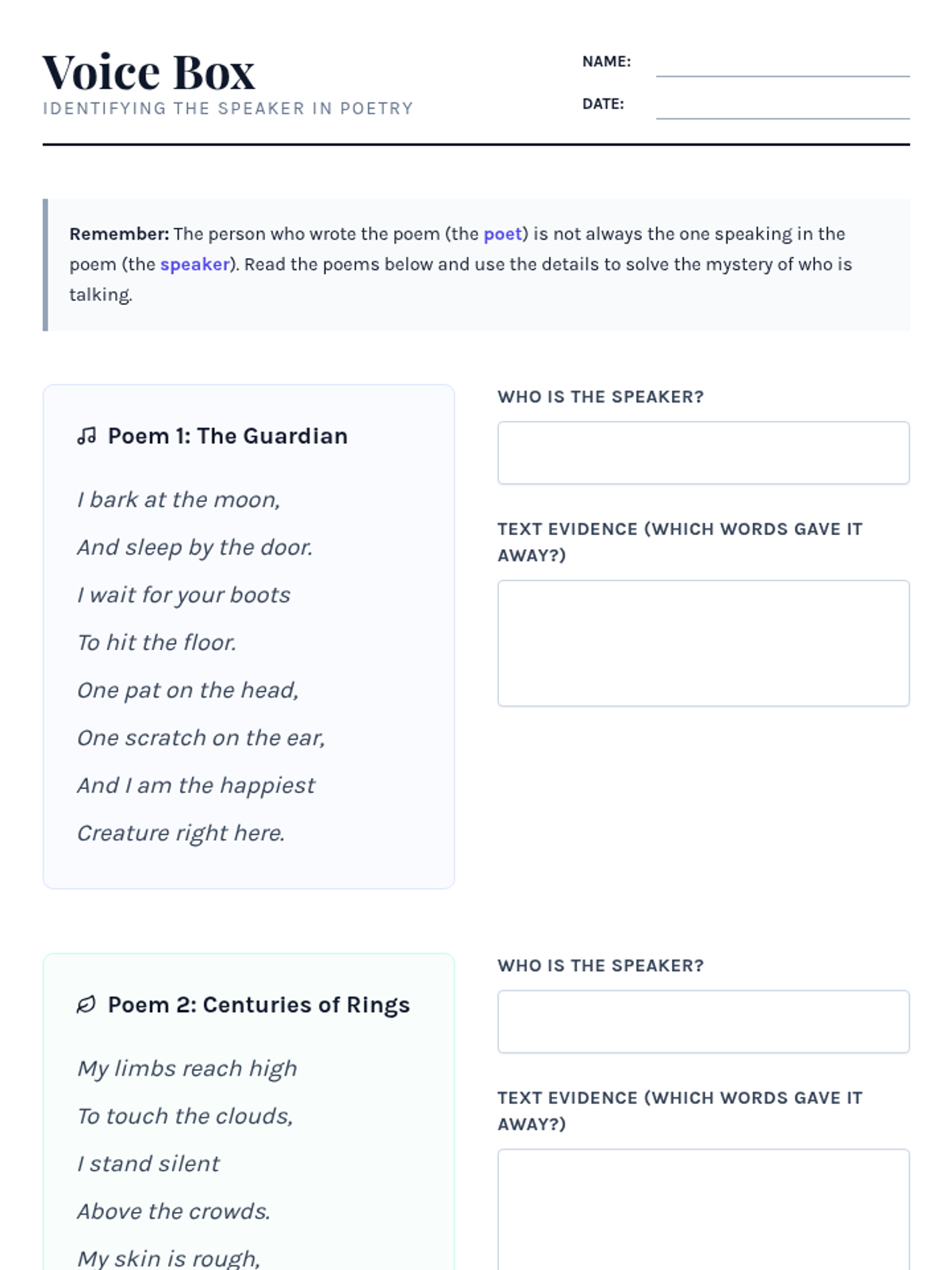Image resolution: width=952 pixels, height=1270 pixels.
Task: Click the subtitle "Identifying the Speaker in Poetry"
Action: coord(228,109)
